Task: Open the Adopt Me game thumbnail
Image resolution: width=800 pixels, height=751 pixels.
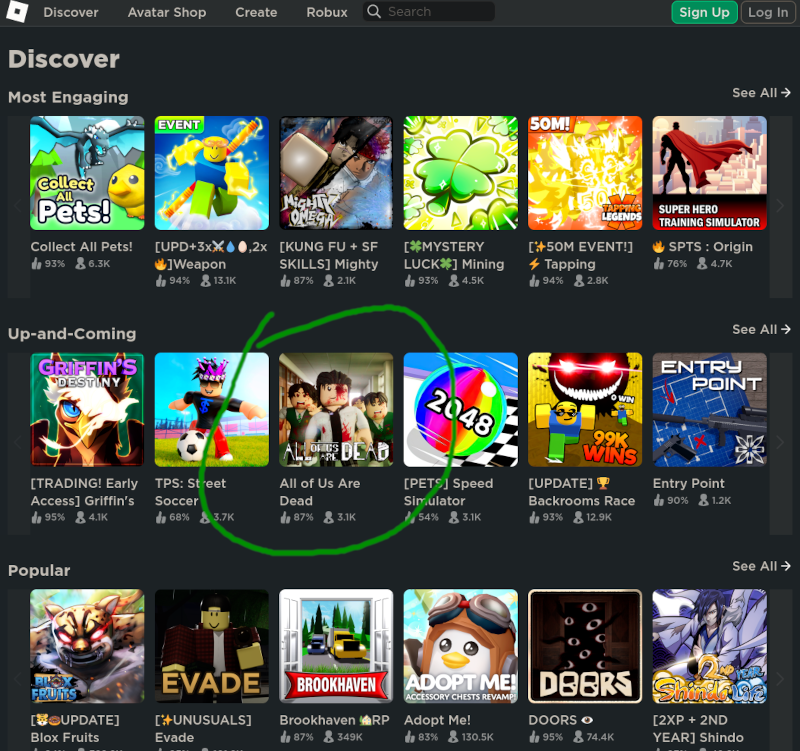Action: point(461,646)
